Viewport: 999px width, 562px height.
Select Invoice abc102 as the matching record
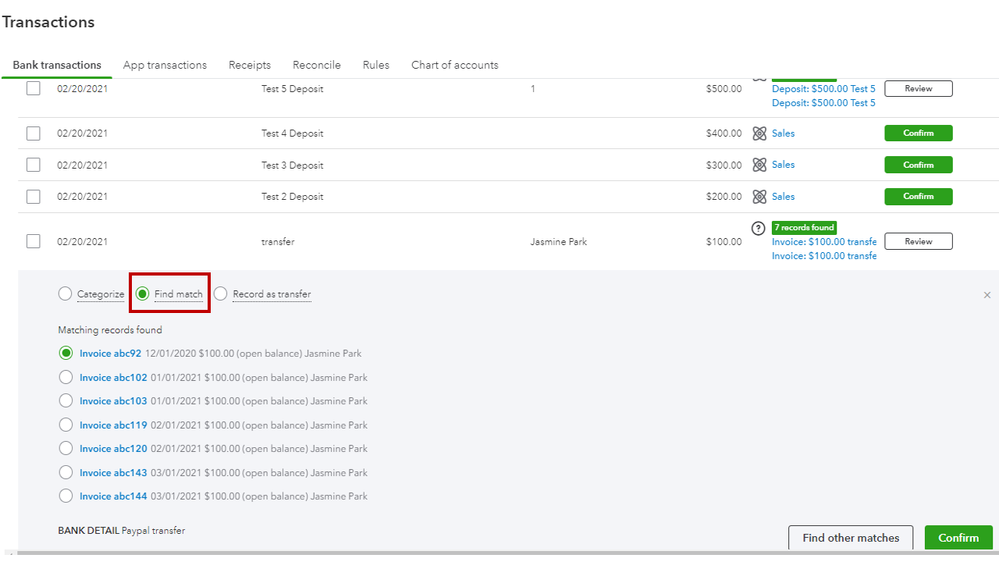(x=66, y=377)
